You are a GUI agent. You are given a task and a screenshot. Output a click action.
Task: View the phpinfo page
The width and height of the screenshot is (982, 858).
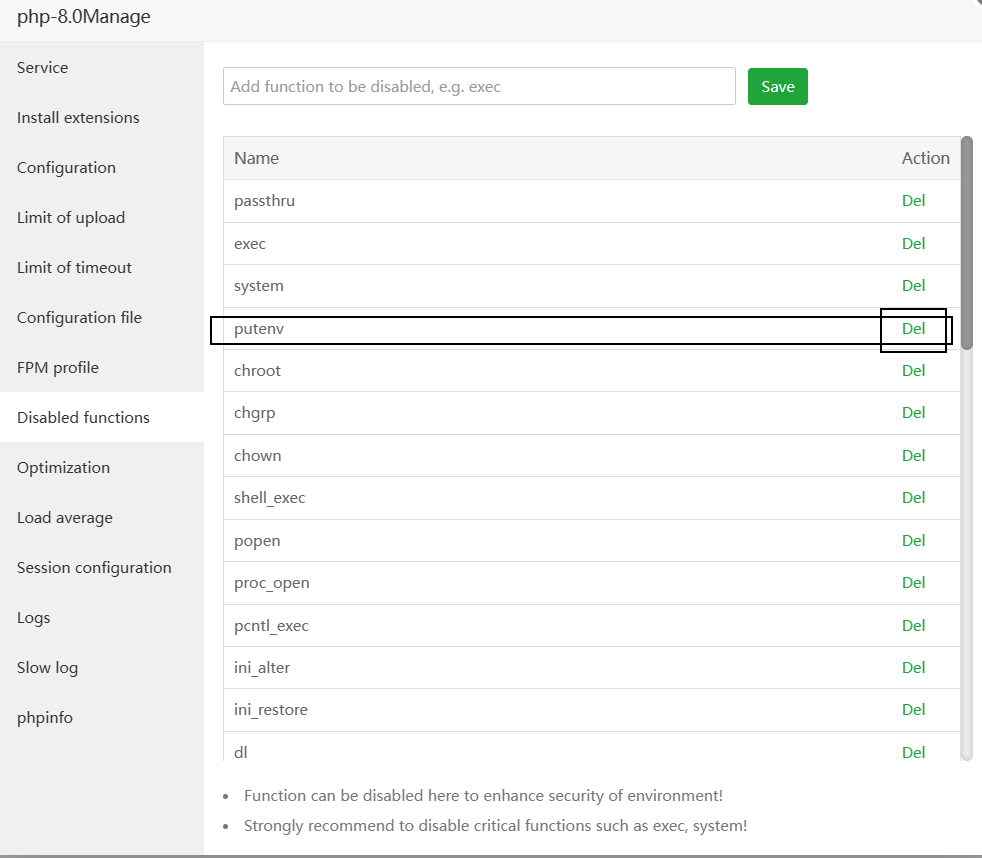point(45,718)
